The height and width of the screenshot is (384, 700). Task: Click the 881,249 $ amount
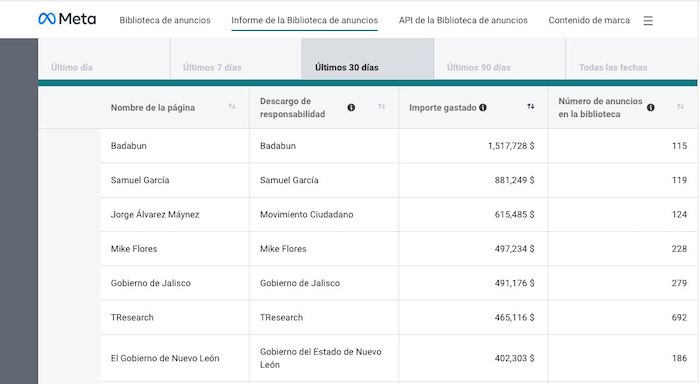tap(514, 180)
